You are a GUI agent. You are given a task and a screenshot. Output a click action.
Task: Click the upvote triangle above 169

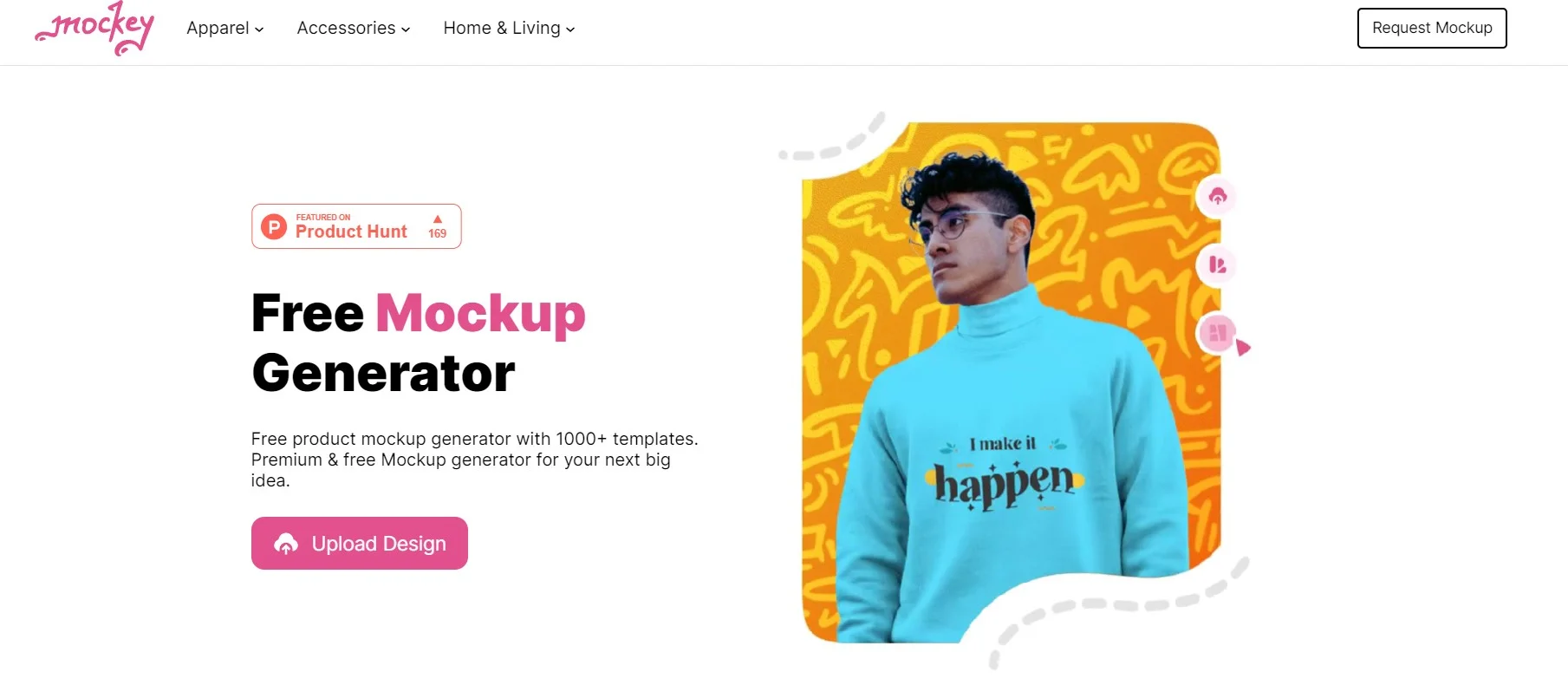click(x=438, y=219)
